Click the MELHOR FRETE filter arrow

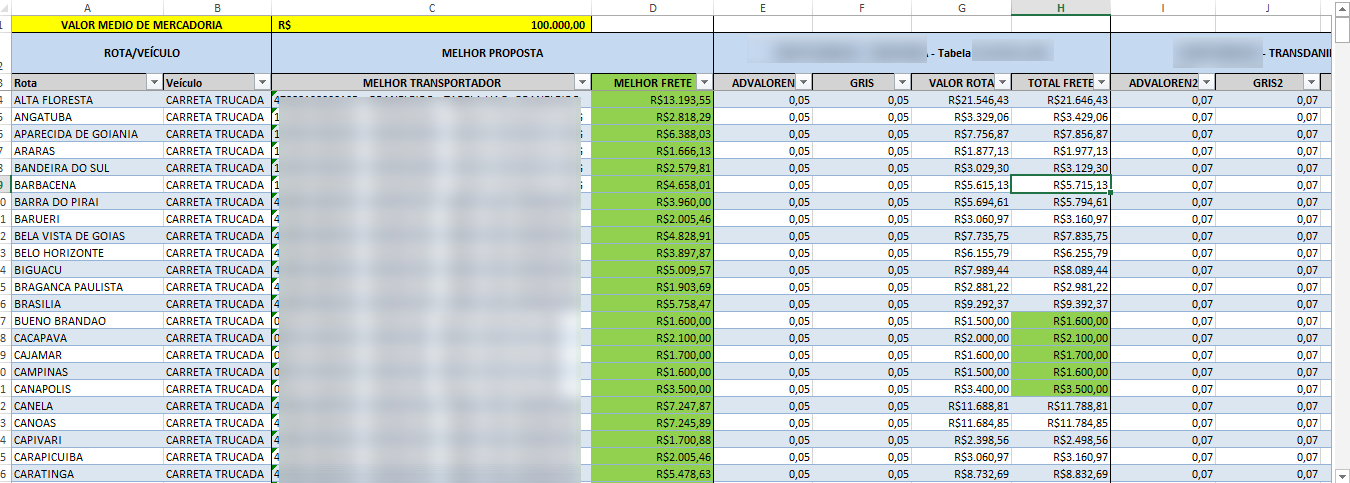click(703, 83)
